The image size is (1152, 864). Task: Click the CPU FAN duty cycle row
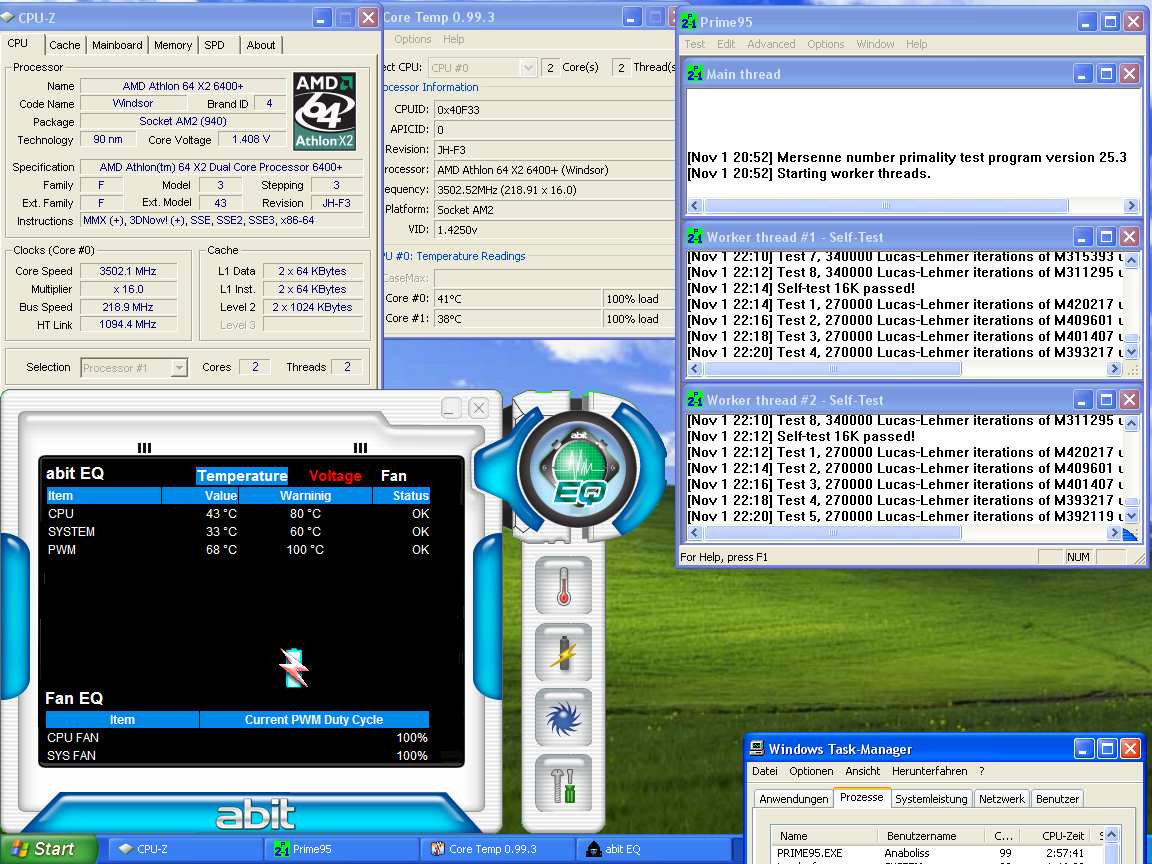237,738
